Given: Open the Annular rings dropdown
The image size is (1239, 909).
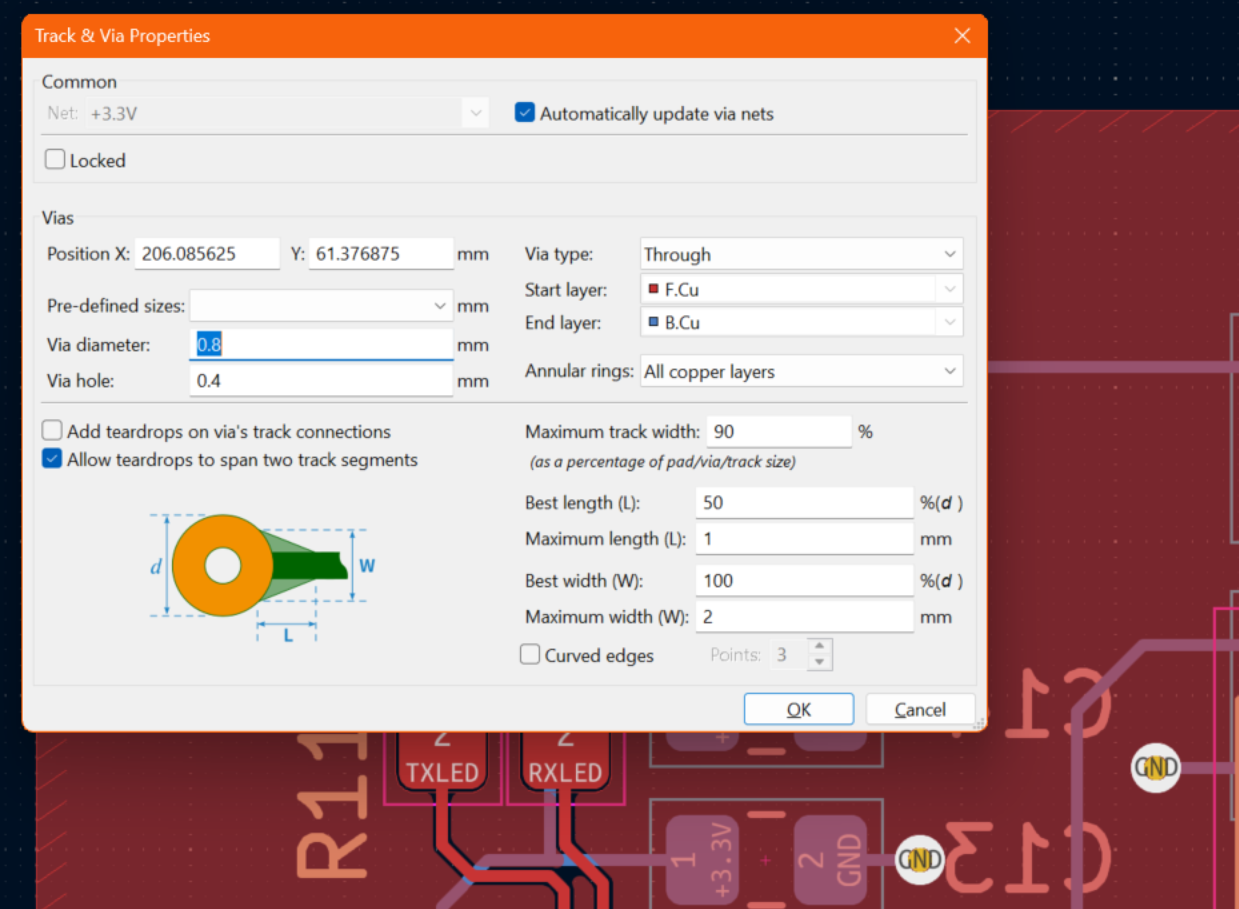Looking at the screenshot, I should (x=800, y=372).
